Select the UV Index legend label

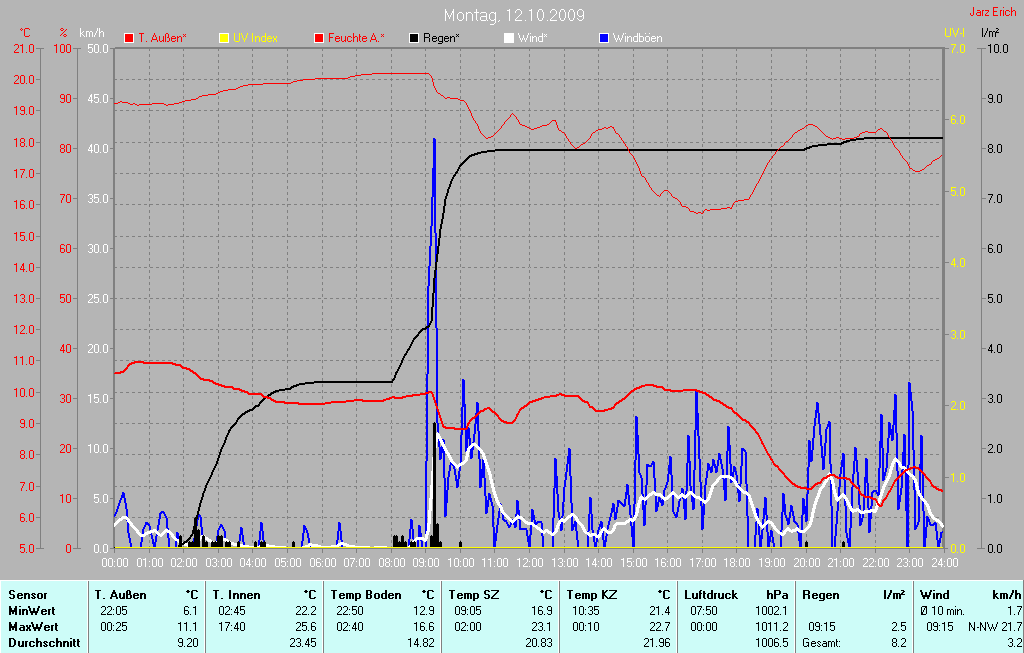coord(255,38)
